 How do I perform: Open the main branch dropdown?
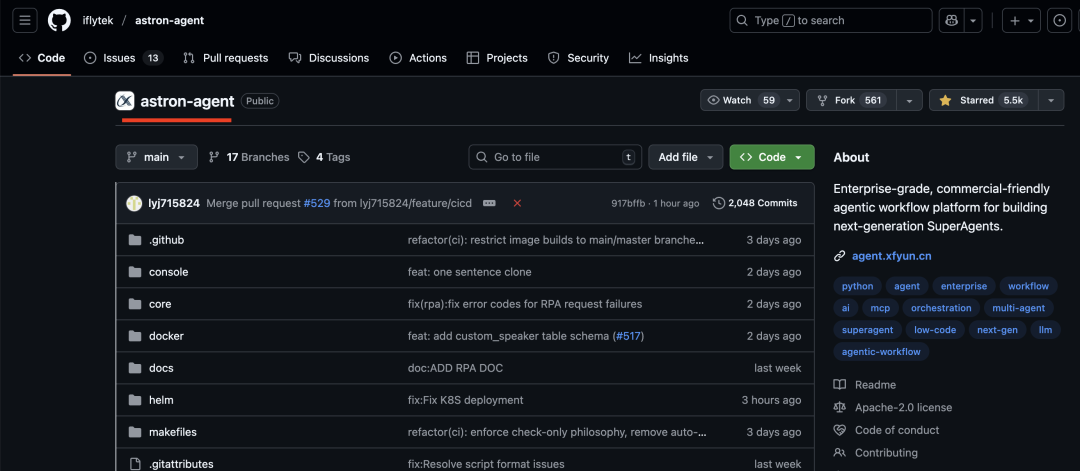(x=156, y=157)
